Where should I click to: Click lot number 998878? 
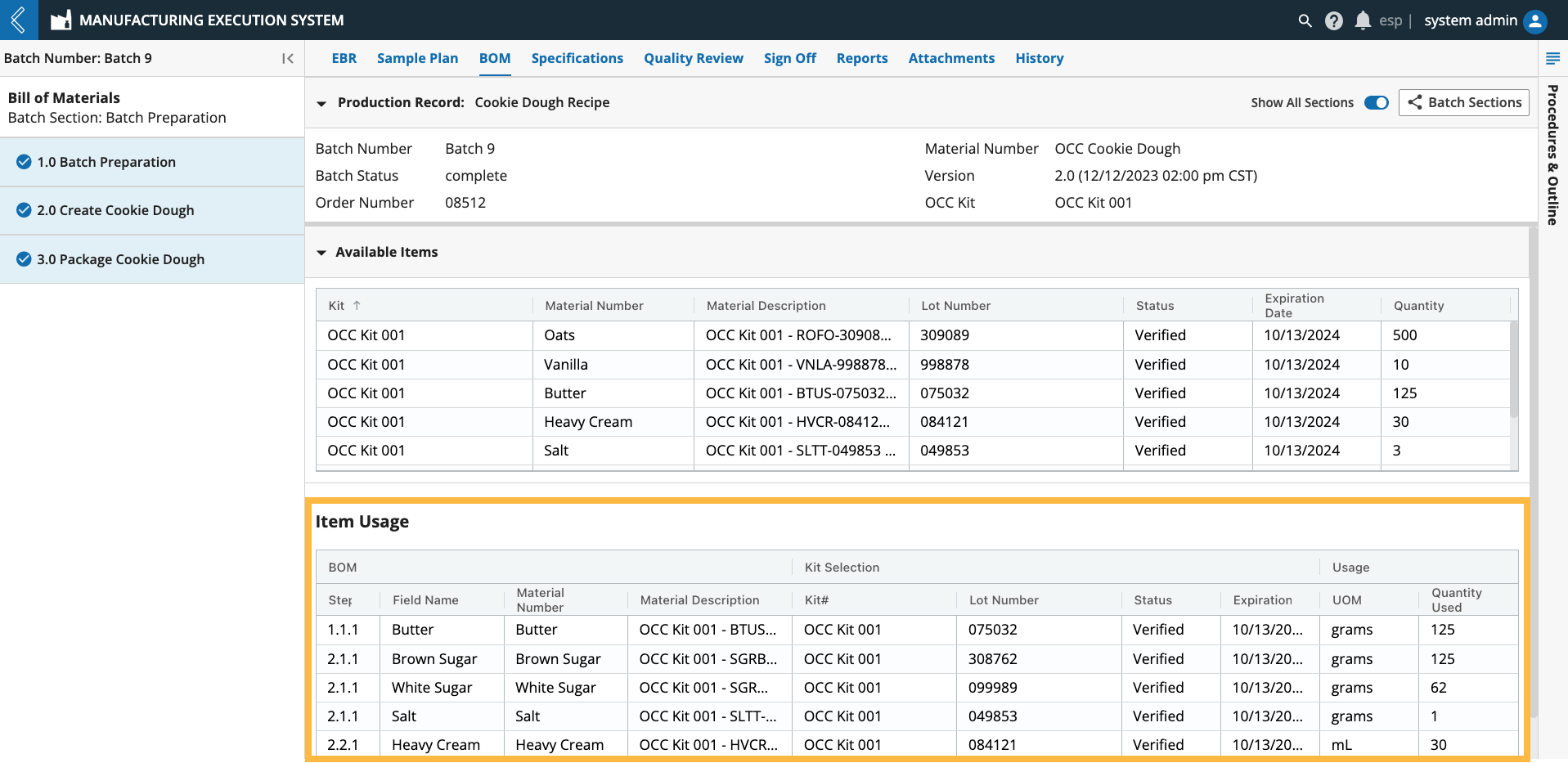pos(945,365)
